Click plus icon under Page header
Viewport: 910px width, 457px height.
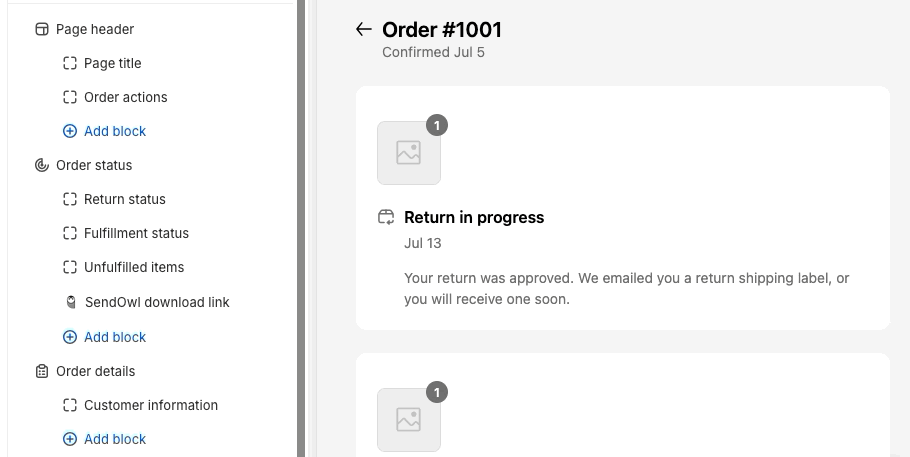[70, 131]
